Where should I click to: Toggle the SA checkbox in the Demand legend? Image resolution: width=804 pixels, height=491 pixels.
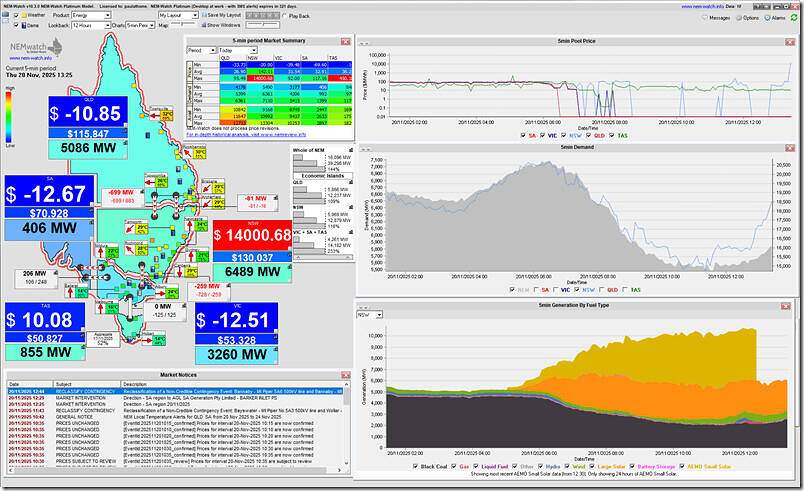tap(536, 290)
